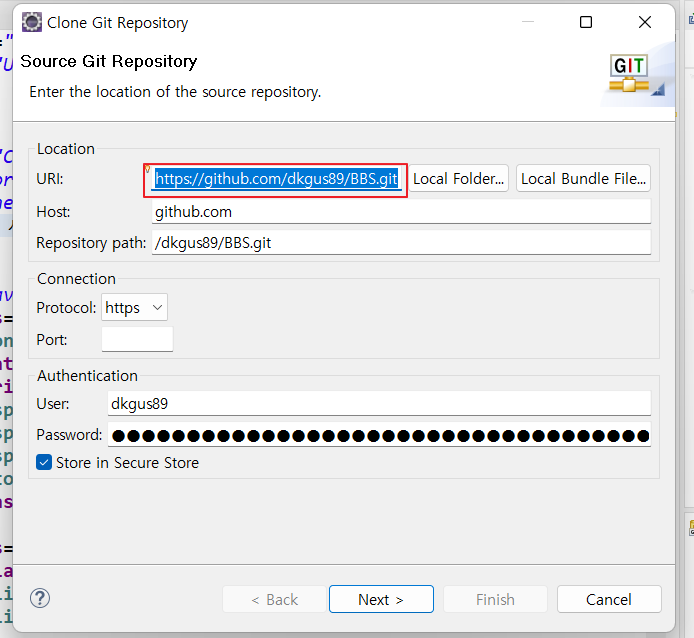This screenshot has height=638, width=694.
Task: Click the Cancel button
Action: [609, 599]
